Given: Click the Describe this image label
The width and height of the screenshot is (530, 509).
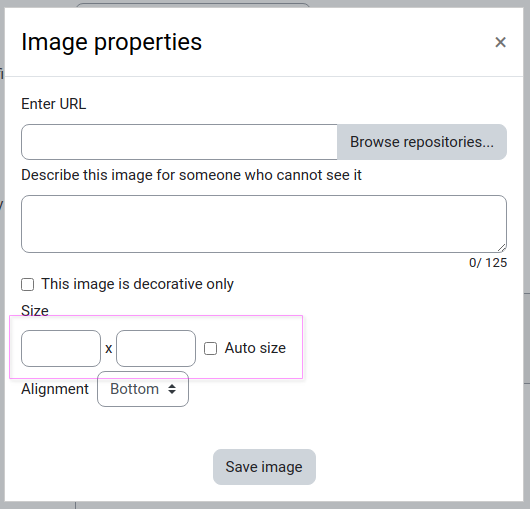Looking at the screenshot, I should pyautogui.click(x=191, y=175).
